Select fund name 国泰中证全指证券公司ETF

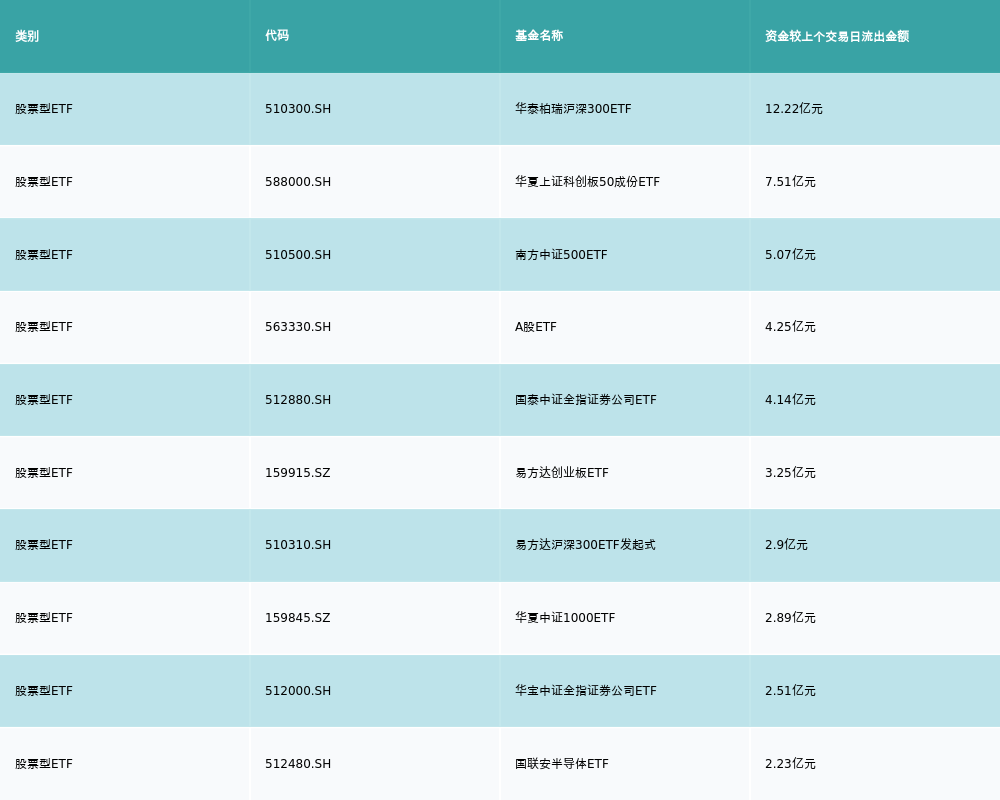tap(585, 400)
